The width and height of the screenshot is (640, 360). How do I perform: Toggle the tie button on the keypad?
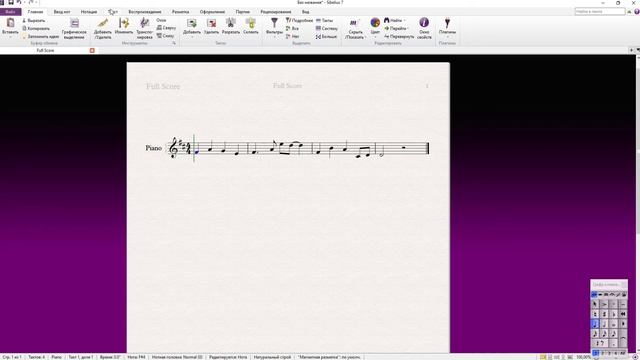(x=623, y=338)
